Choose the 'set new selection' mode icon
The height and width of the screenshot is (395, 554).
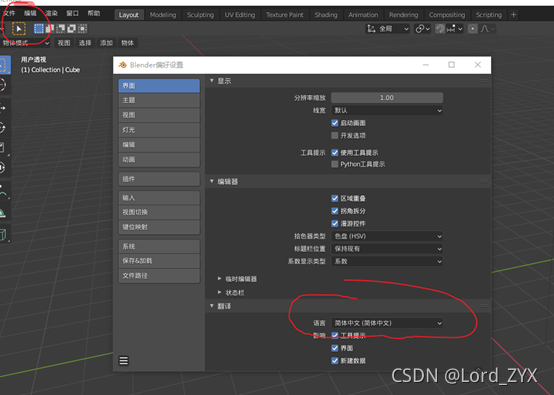(39, 29)
